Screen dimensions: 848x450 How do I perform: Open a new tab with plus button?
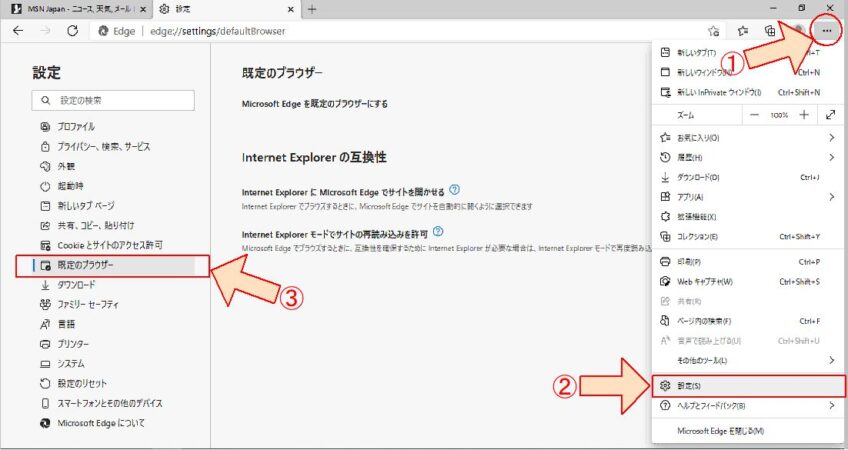point(312,9)
